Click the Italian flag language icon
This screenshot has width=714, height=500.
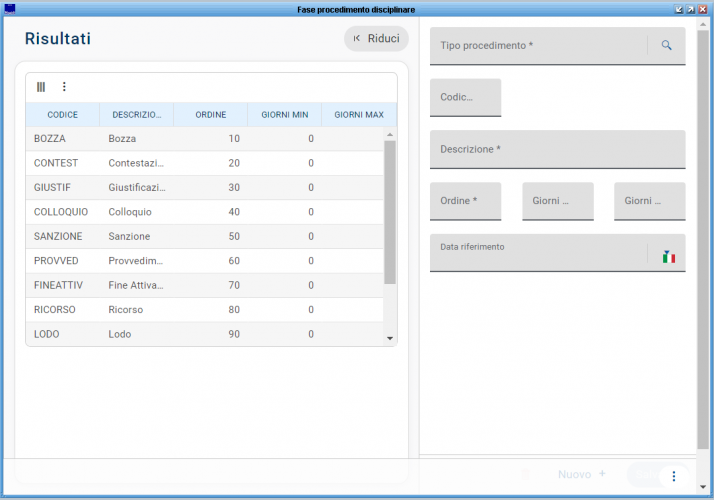coord(668,257)
